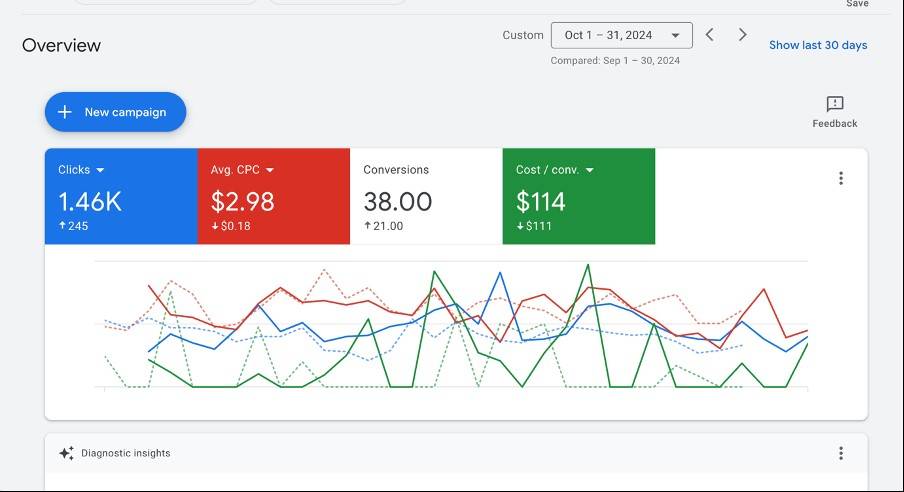Select the blue Clicks 1.46K value
The height and width of the screenshot is (492, 904).
(90, 201)
